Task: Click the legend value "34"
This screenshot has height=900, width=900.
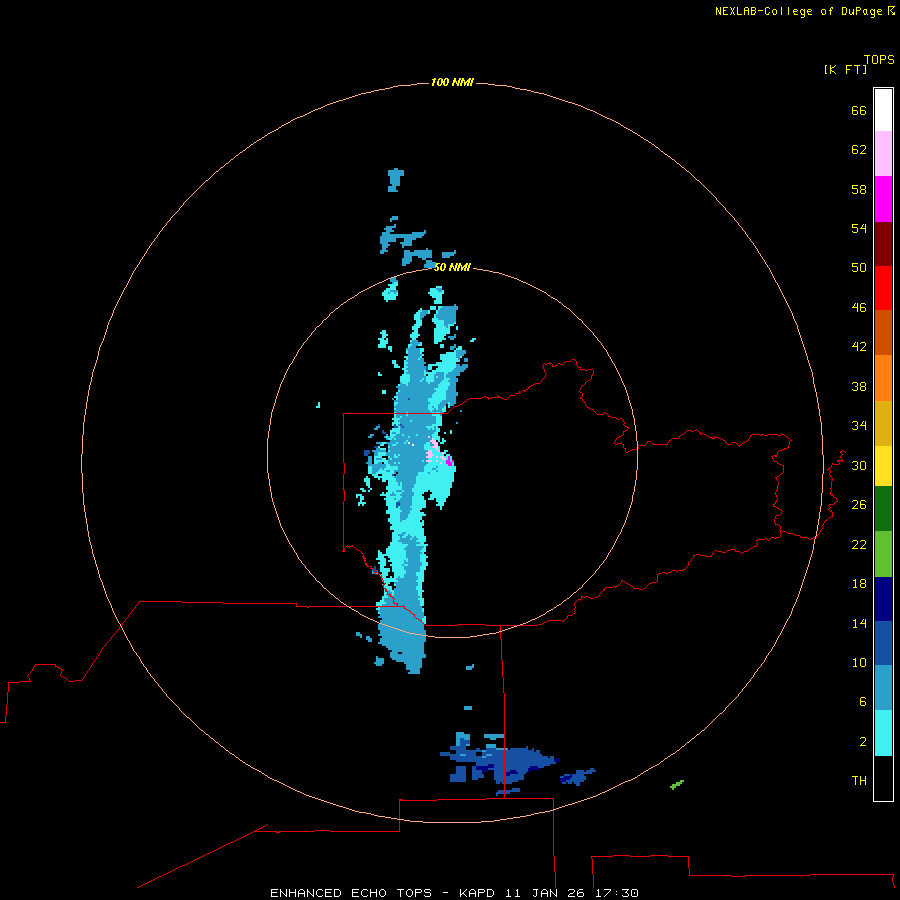Action: click(859, 426)
